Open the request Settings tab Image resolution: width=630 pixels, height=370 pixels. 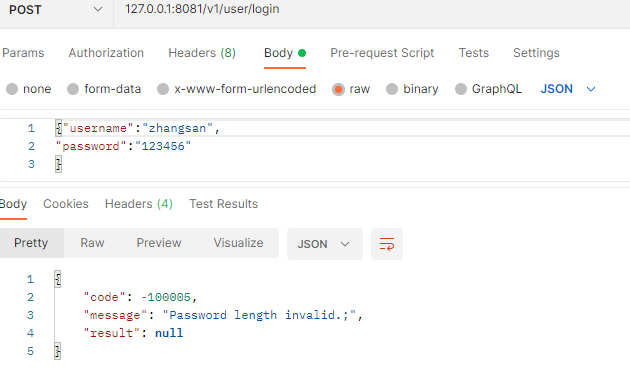pos(536,53)
